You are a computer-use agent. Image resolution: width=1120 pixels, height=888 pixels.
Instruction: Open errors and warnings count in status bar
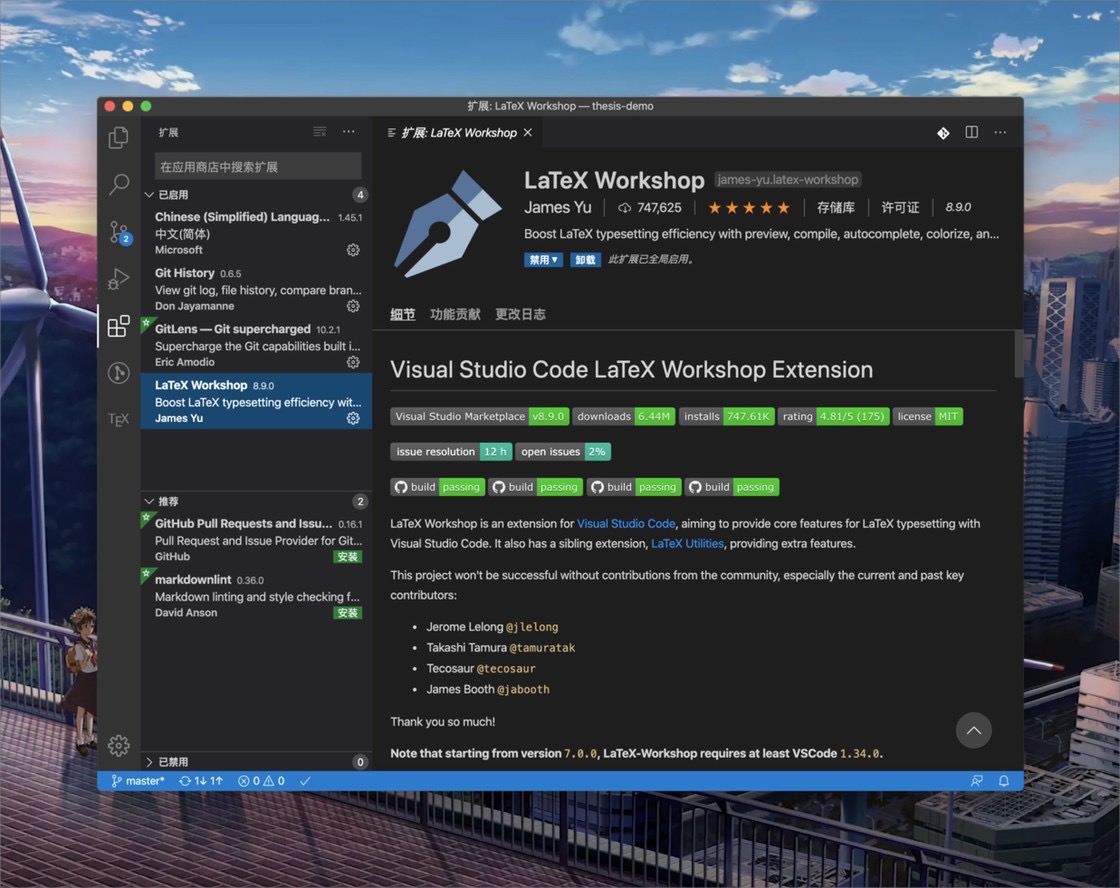(x=261, y=781)
